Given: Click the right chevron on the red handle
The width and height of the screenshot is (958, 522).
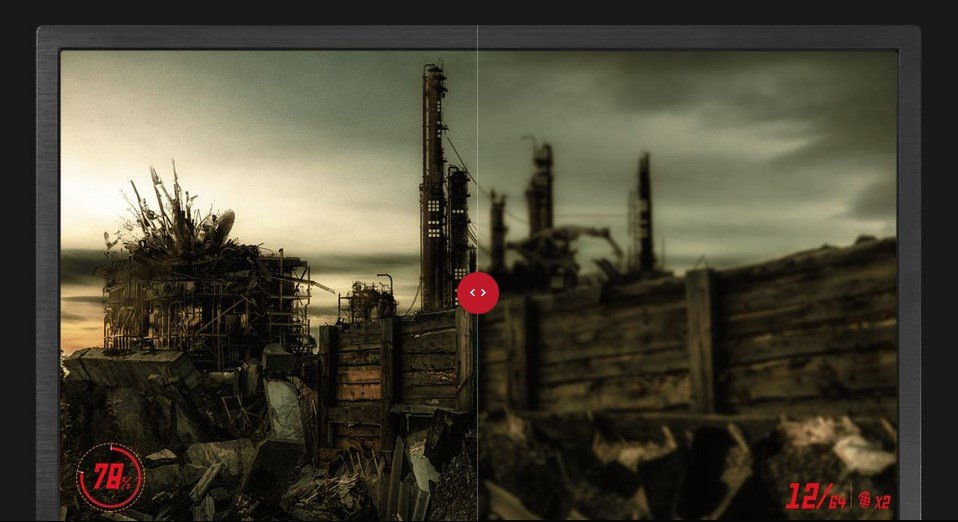Looking at the screenshot, I should [x=483, y=293].
